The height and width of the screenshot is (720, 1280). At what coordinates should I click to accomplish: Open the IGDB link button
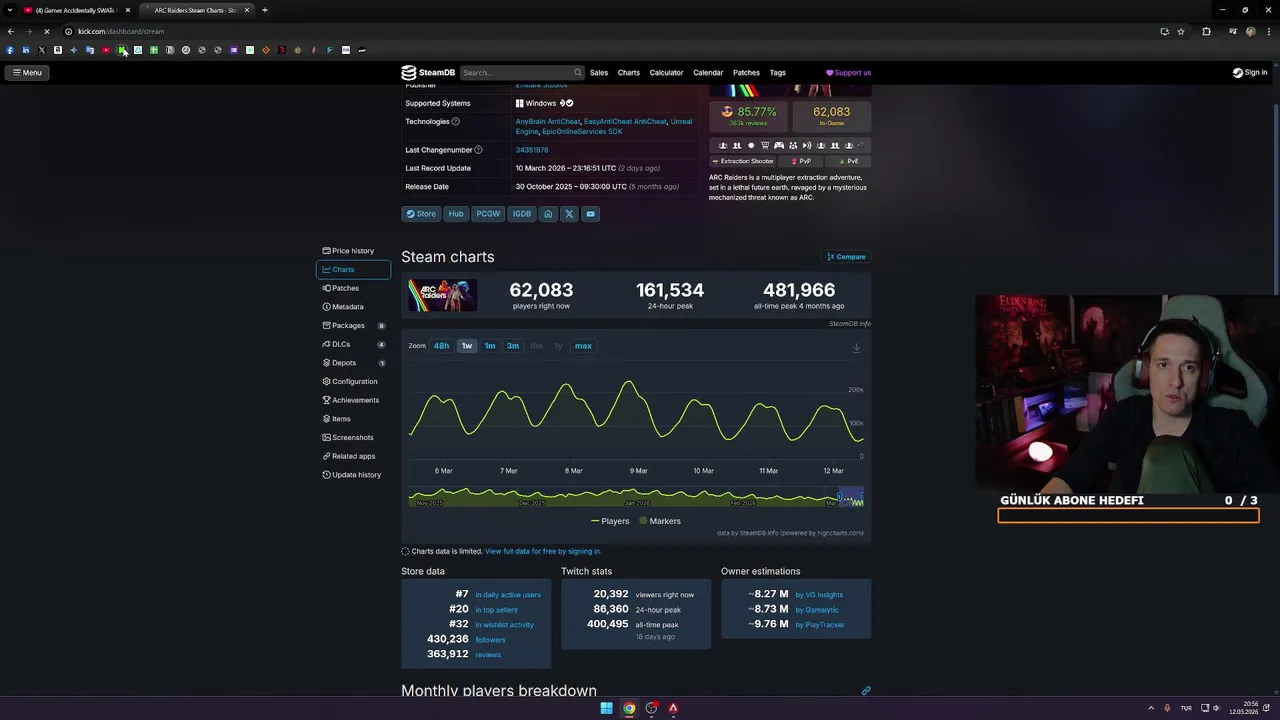click(522, 214)
